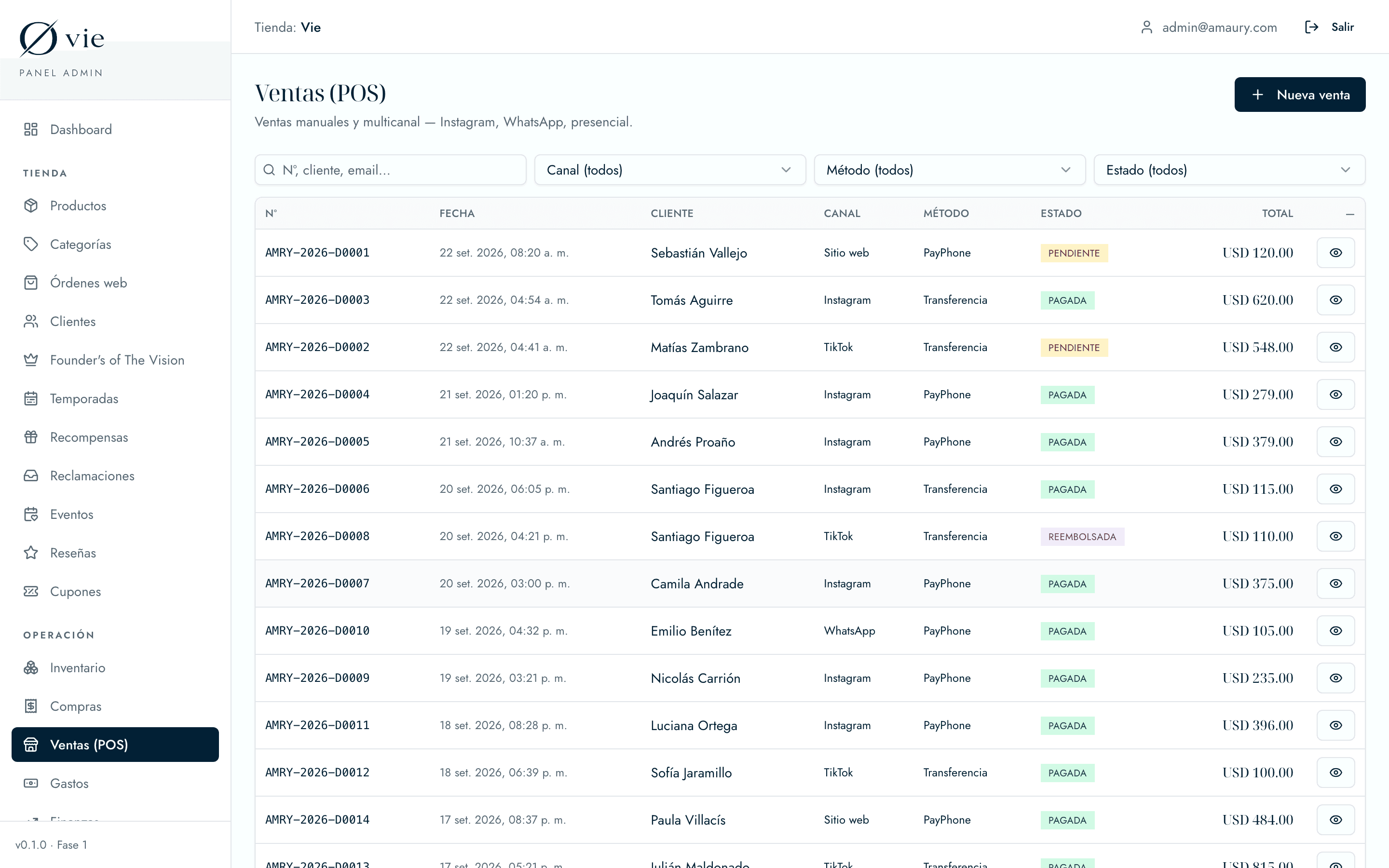This screenshot has width=1389, height=868.
Task: Click date 21 set. 2026, 01:20 p. m.
Action: click(503, 394)
